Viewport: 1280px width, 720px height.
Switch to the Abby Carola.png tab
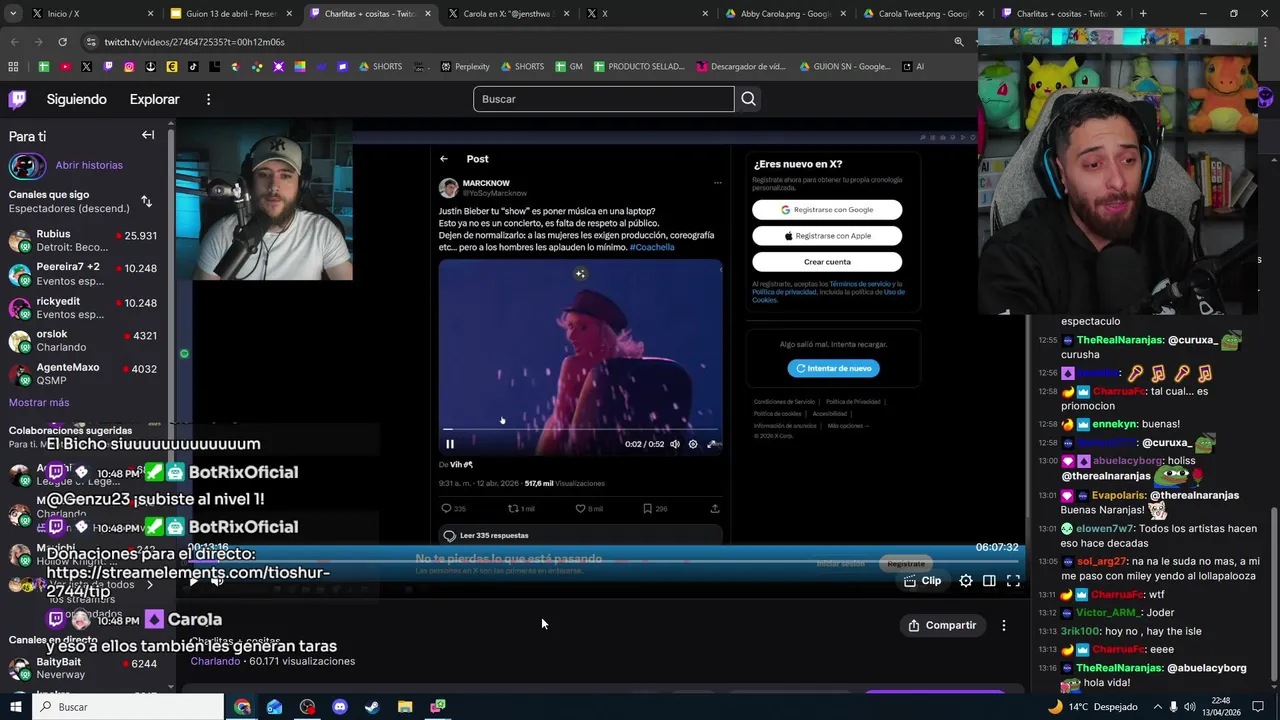click(x=785, y=14)
